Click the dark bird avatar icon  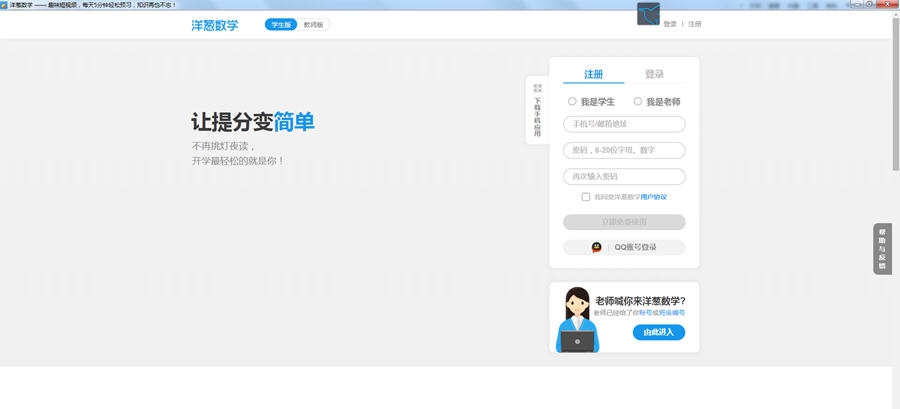pos(648,14)
